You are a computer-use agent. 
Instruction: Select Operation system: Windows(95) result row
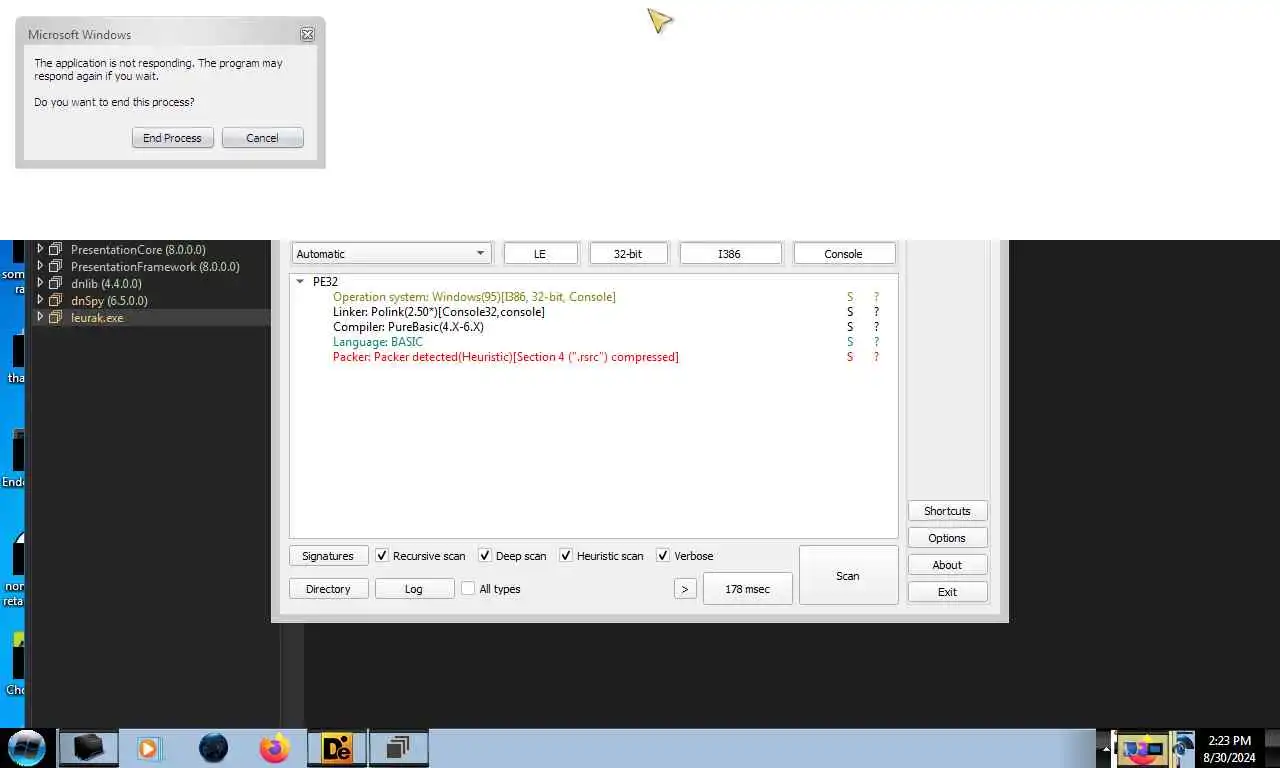point(474,297)
